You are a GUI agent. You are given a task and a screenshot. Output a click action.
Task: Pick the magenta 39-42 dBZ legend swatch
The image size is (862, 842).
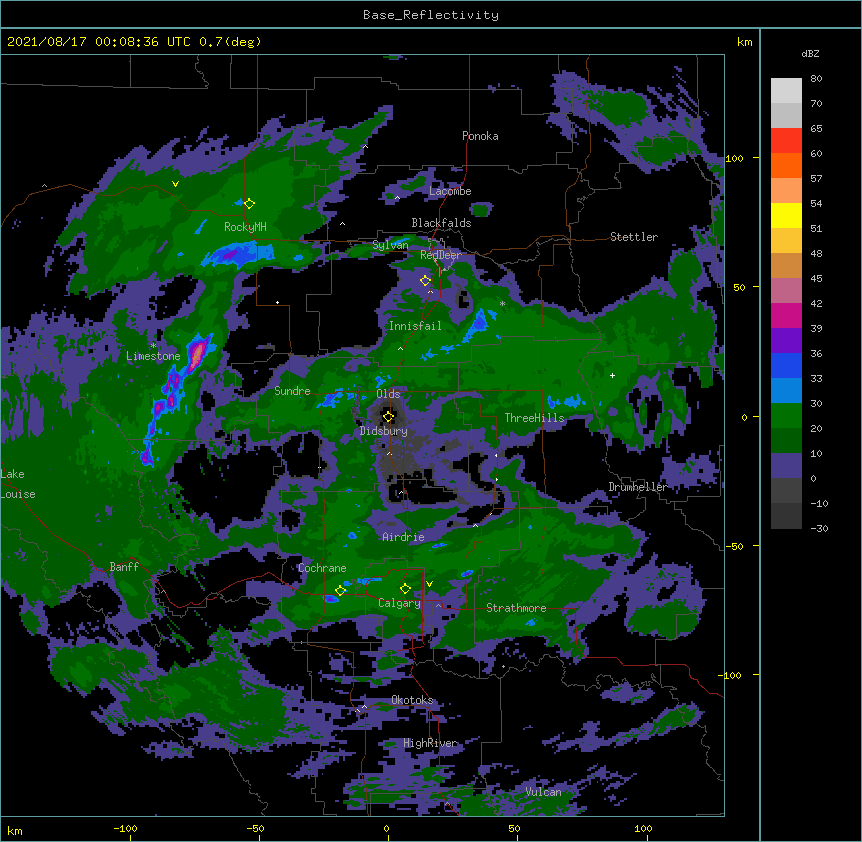pos(786,315)
